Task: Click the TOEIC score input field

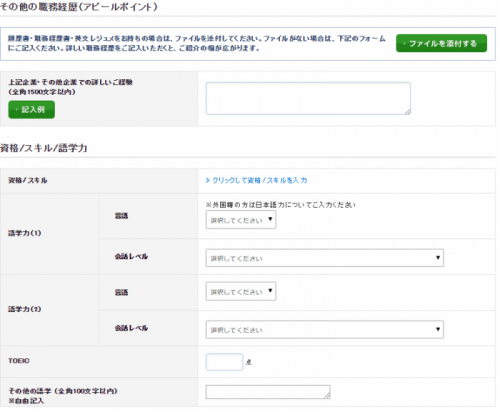Action: point(224,362)
